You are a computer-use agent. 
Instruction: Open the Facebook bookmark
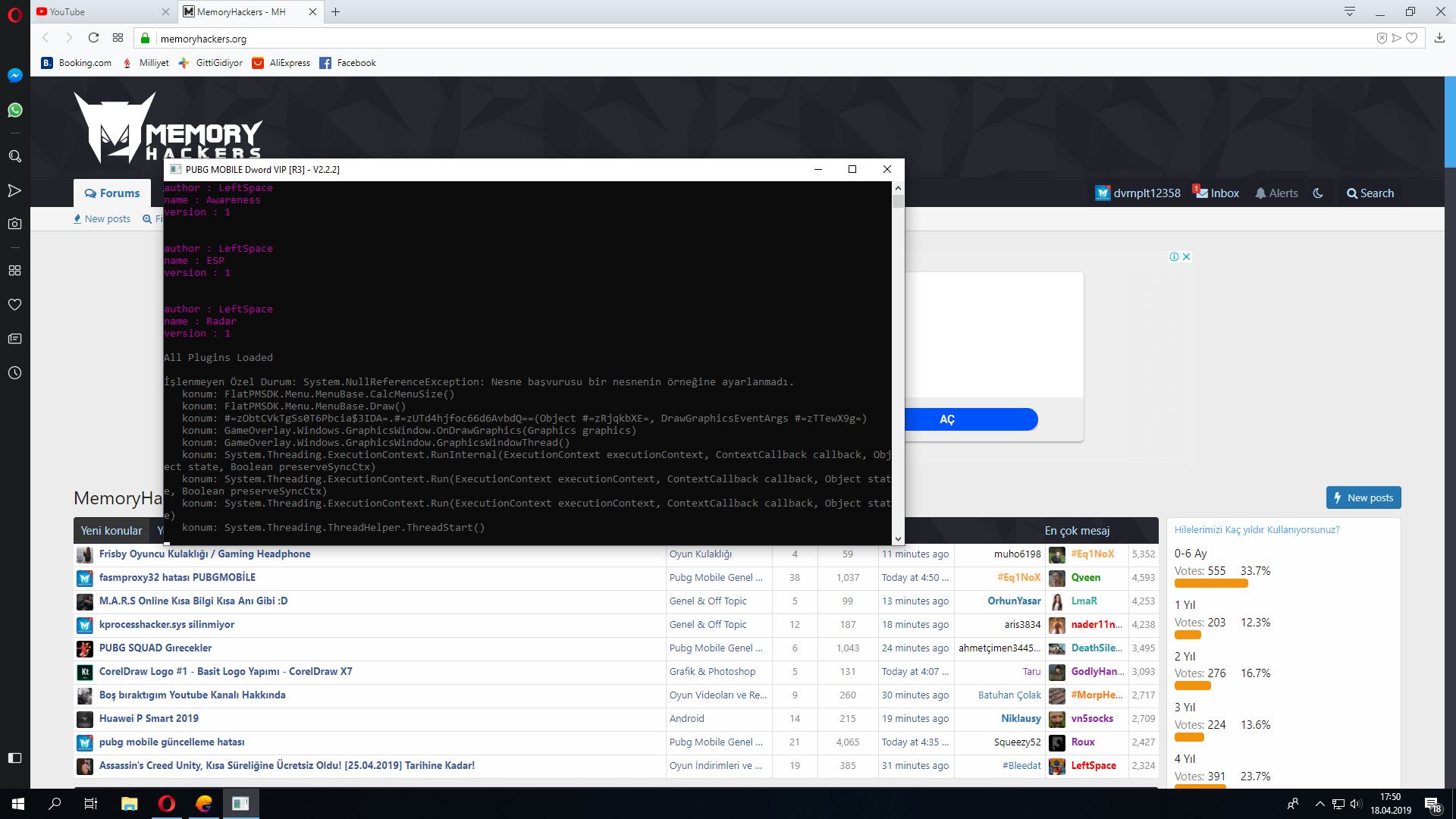click(347, 63)
